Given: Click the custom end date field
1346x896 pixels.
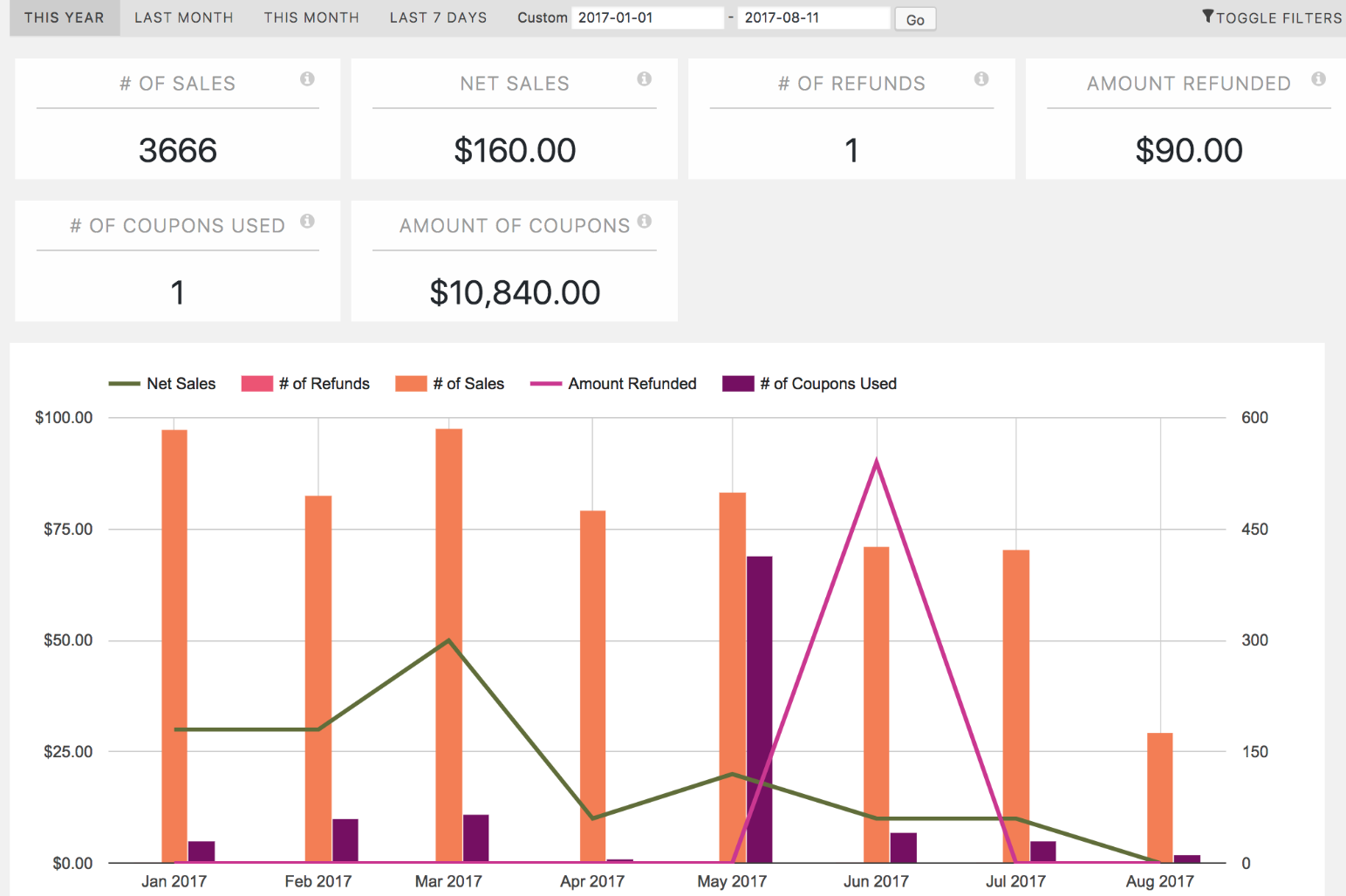Looking at the screenshot, I should tap(812, 17).
